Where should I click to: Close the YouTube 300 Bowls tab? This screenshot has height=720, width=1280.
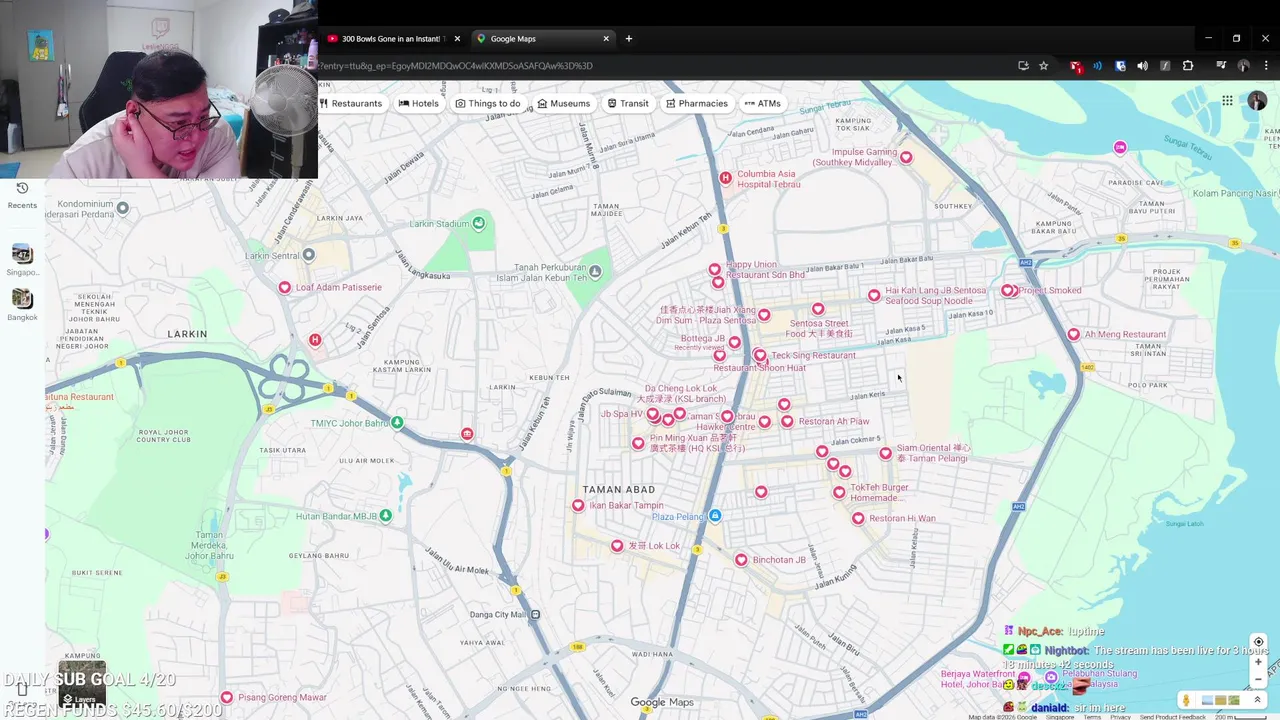click(x=457, y=38)
